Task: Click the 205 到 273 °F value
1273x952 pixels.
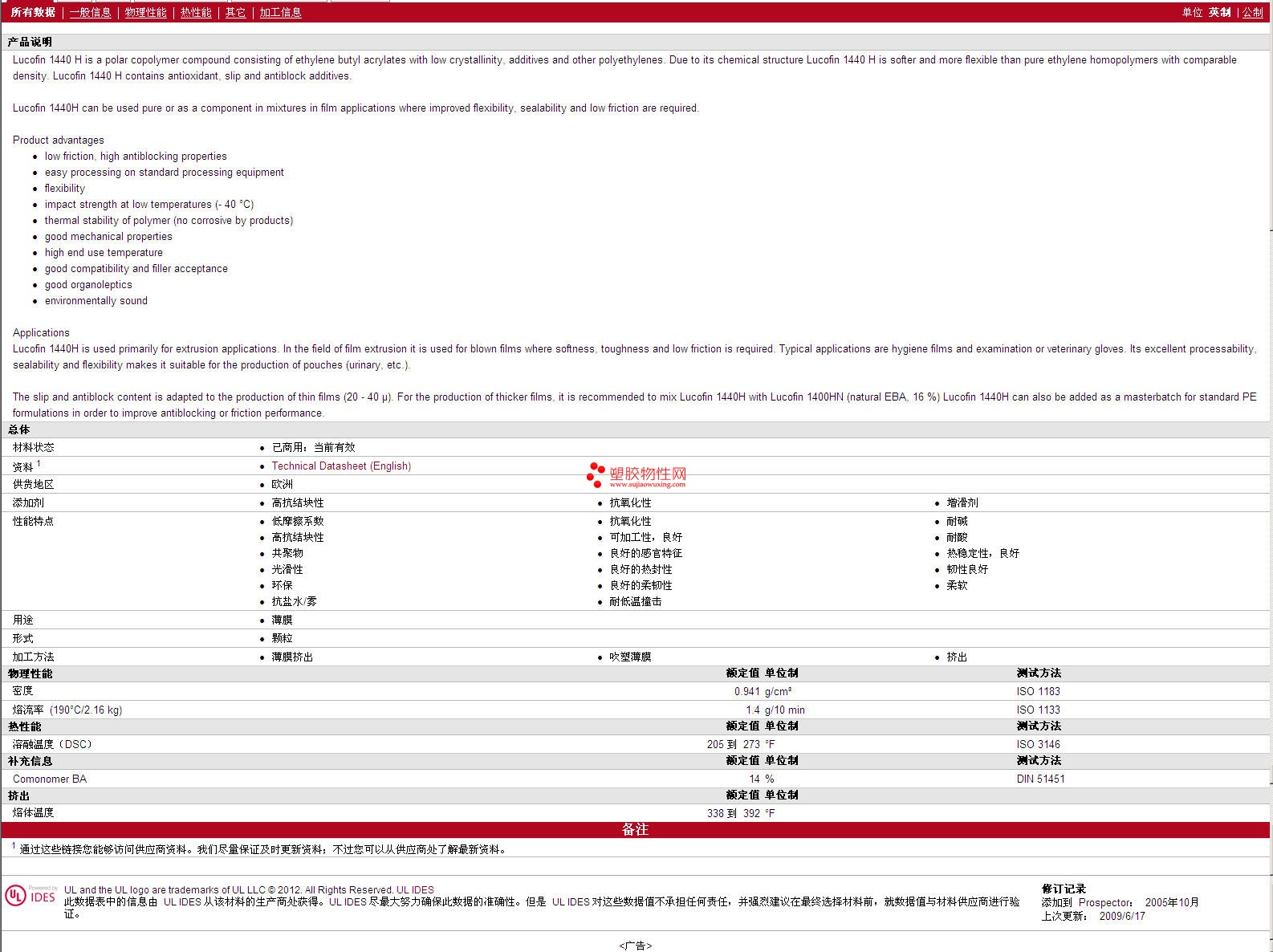Action: pos(741,744)
